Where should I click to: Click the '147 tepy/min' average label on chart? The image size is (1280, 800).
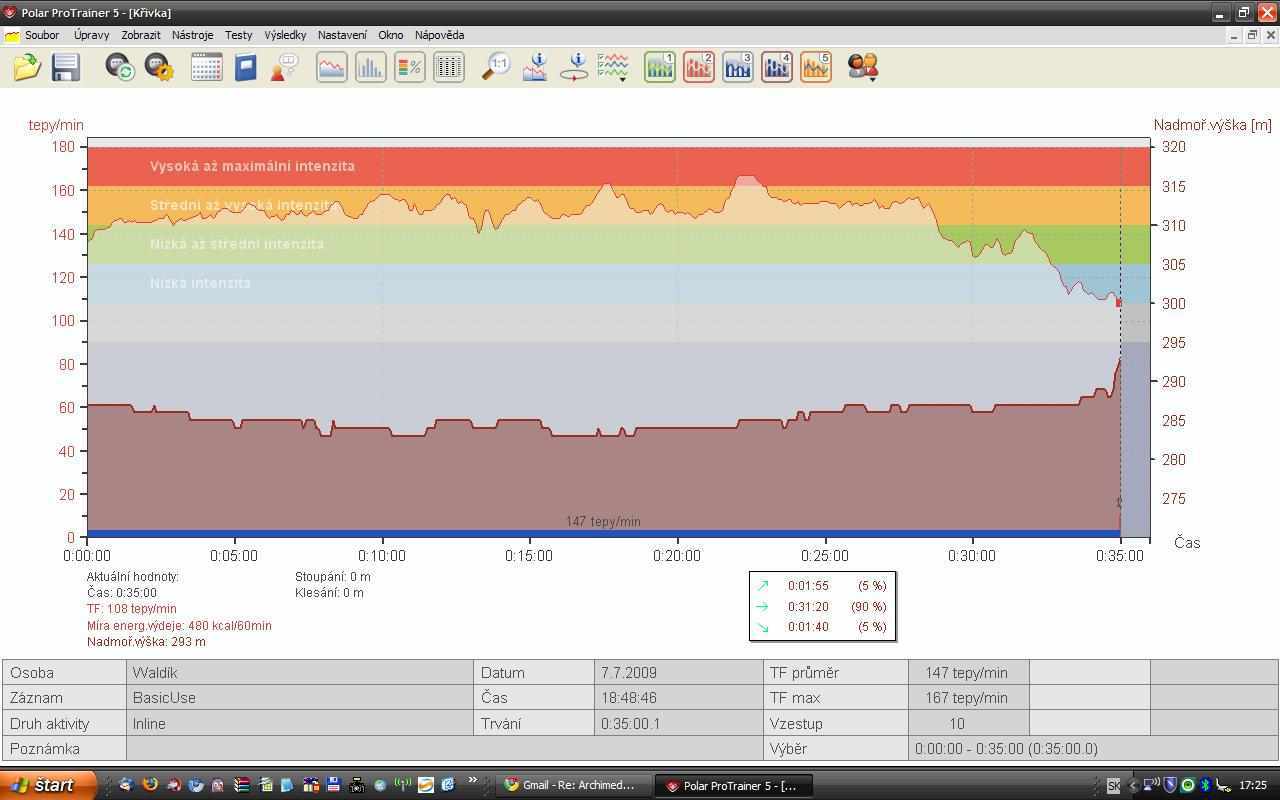[603, 521]
